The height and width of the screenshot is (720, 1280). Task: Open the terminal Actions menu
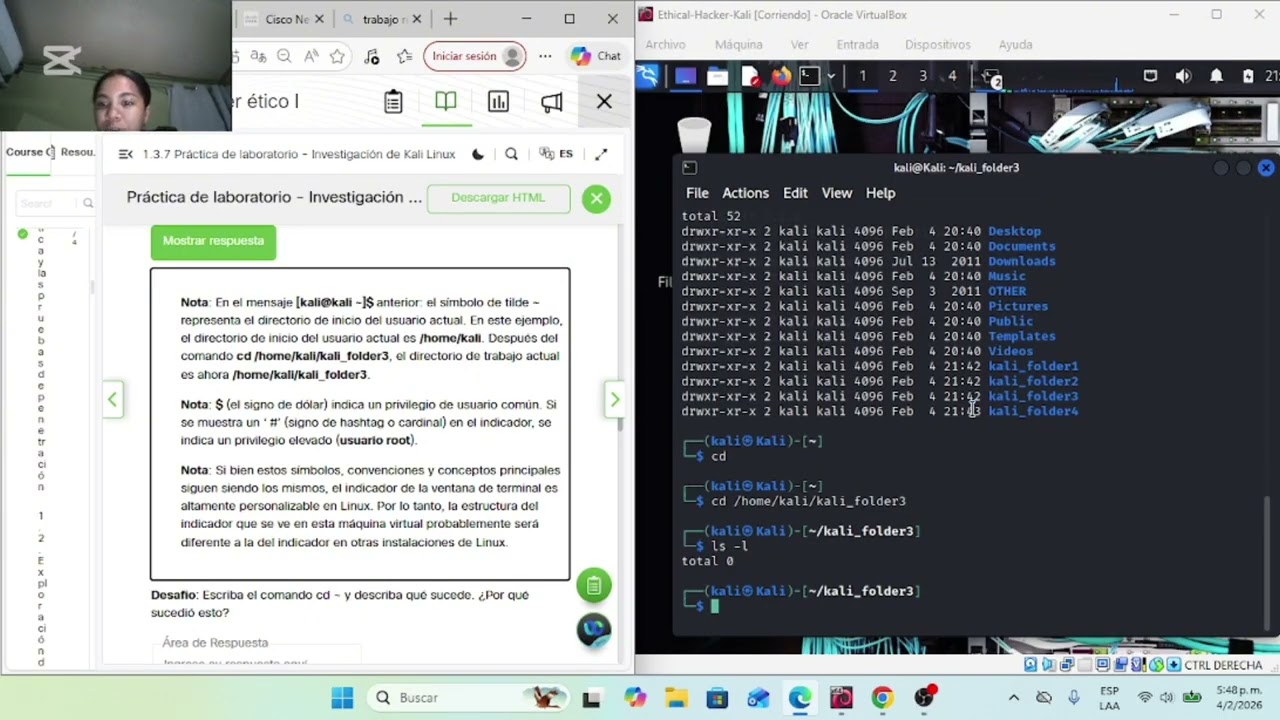point(745,193)
